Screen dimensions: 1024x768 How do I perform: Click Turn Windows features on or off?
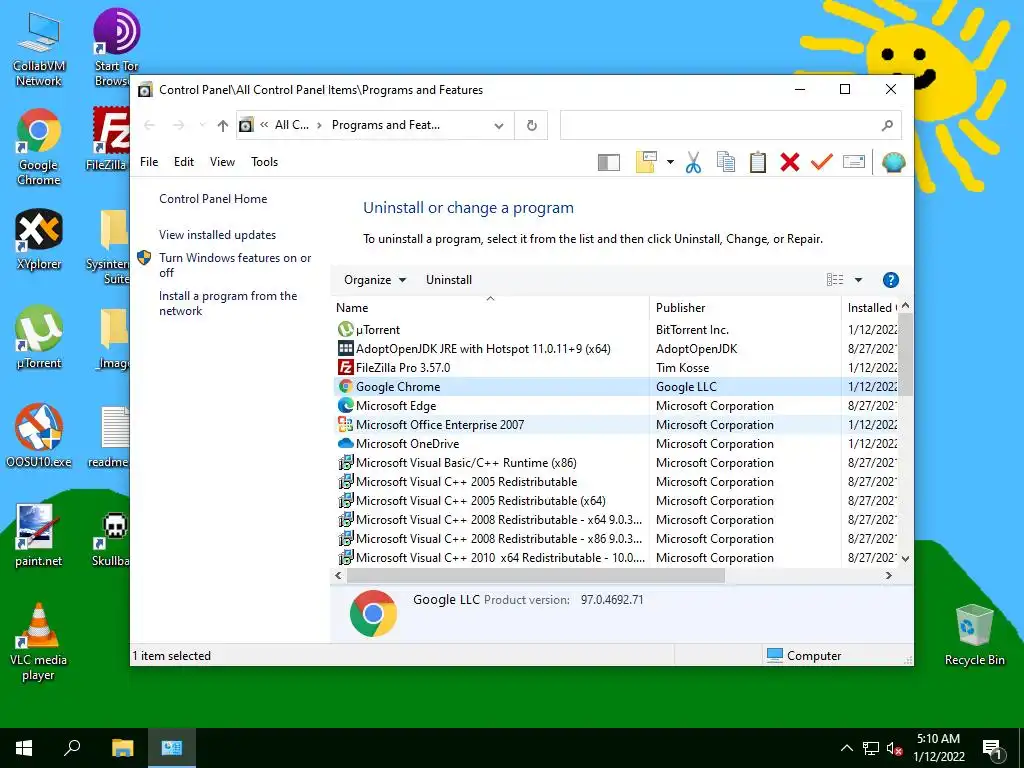coord(235,265)
